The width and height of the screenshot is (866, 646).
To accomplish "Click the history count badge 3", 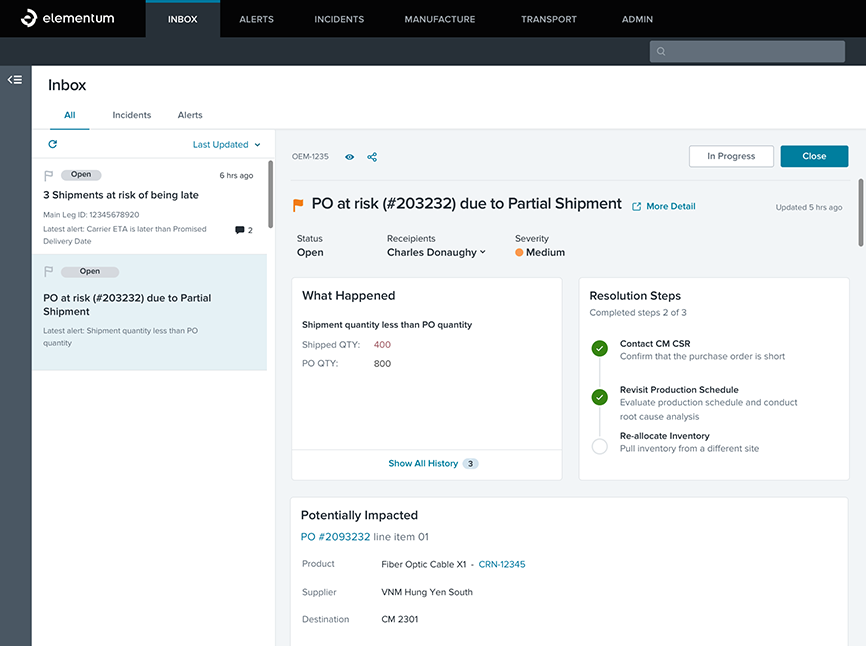I will point(471,464).
